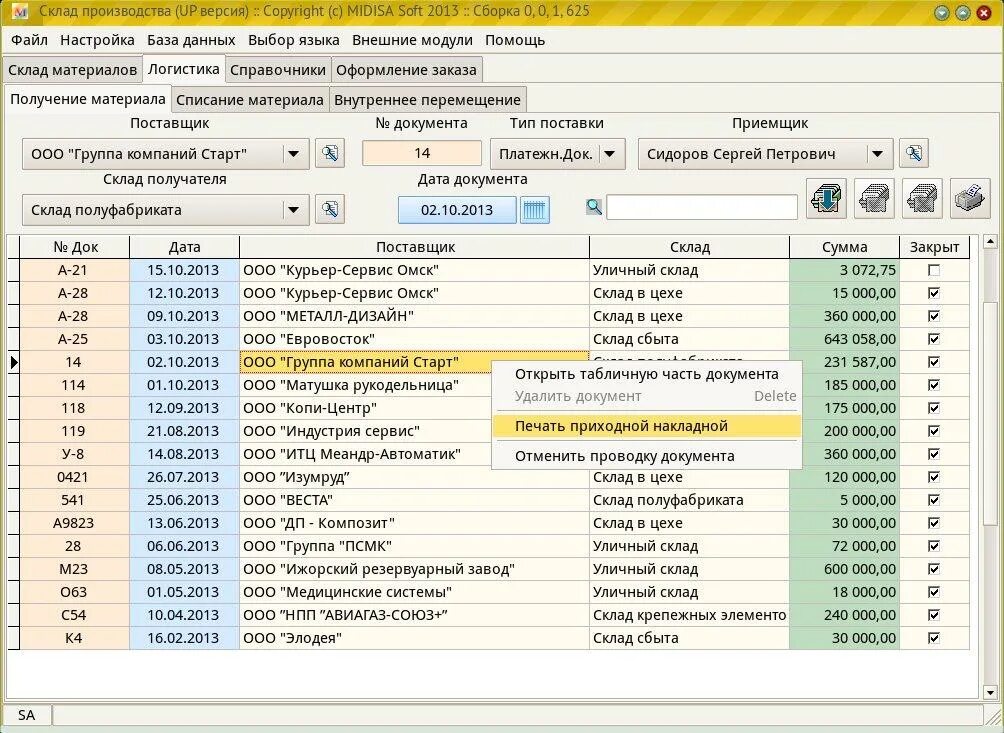This screenshot has height=733, width=1004.
Task: Open the Внешние модули menu
Action: pyautogui.click(x=412, y=40)
